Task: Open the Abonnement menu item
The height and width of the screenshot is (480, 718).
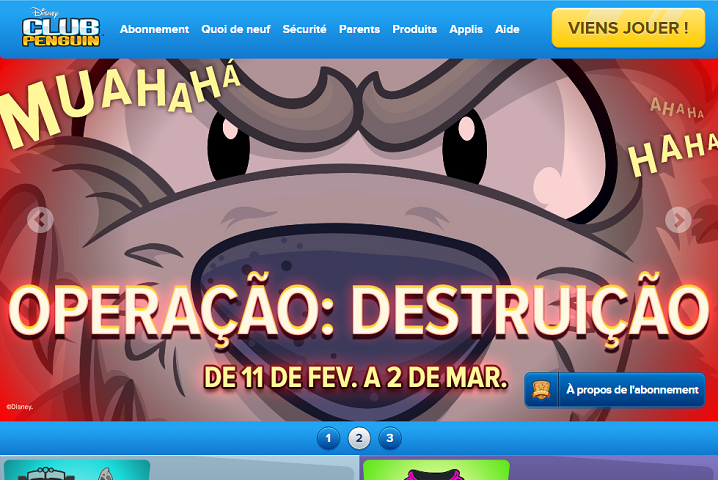Action: [154, 29]
